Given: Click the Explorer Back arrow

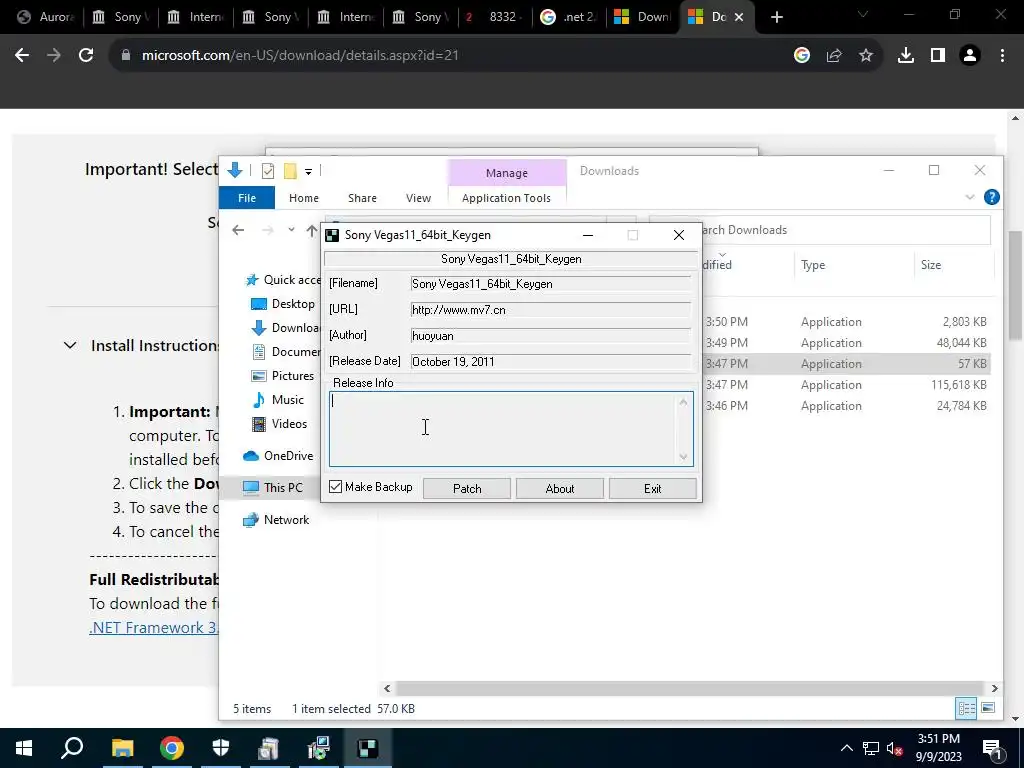Looking at the screenshot, I should pyautogui.click(x=238, y=230).
